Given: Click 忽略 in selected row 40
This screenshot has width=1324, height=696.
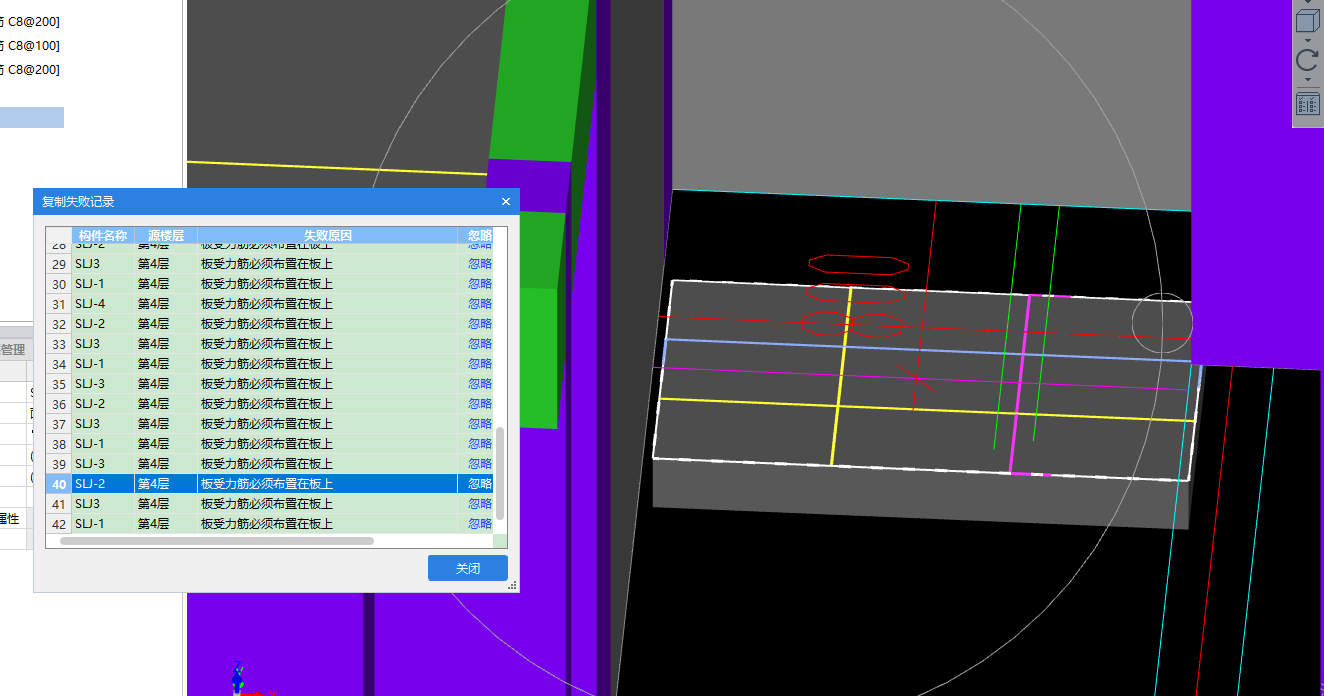Looking at the screenshot, I should (x=480, y=484).
